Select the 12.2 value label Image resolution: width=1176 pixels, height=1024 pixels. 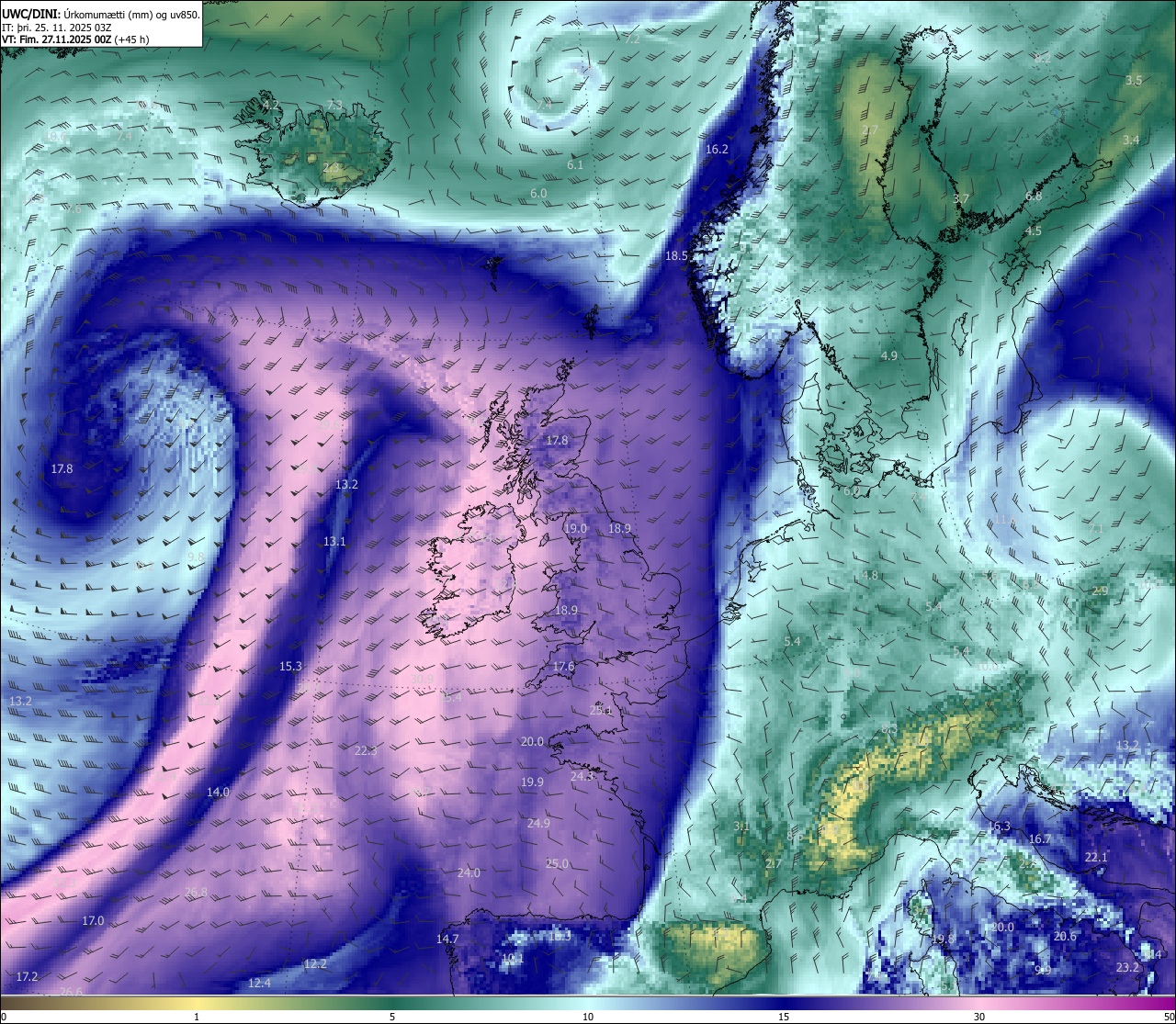point(315,963)
